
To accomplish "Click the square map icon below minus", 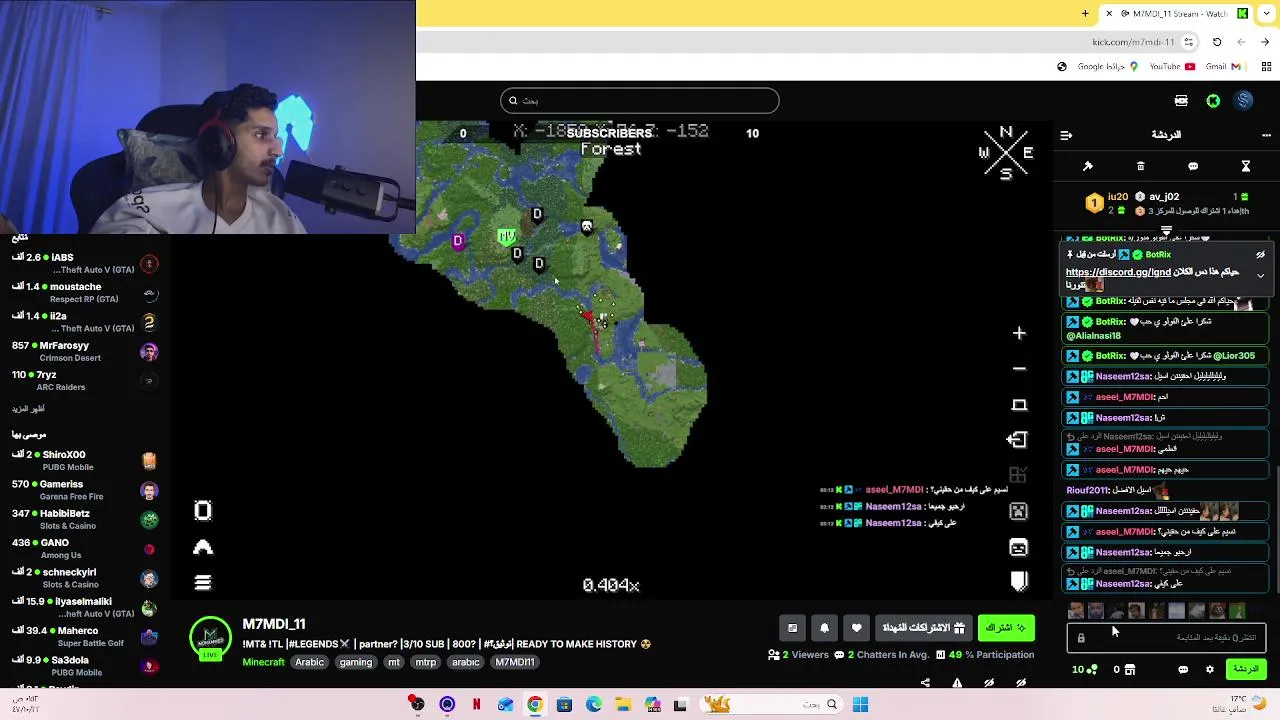I will coord(1019,405).
